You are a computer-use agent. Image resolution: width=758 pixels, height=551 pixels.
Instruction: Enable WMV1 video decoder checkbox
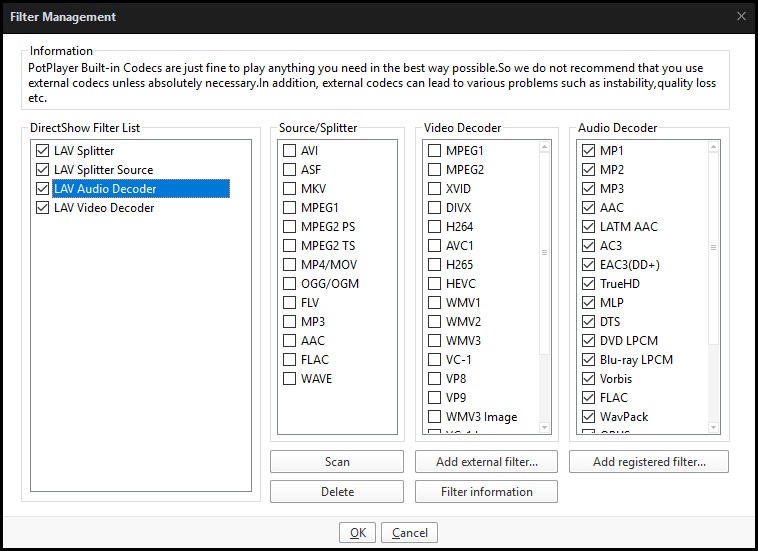point(435,303)
